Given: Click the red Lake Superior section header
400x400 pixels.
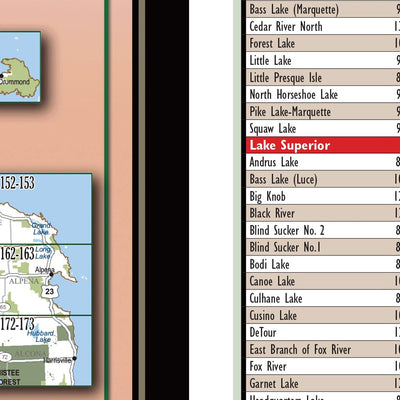Looking at the screenshot, I should pos(323,145).
